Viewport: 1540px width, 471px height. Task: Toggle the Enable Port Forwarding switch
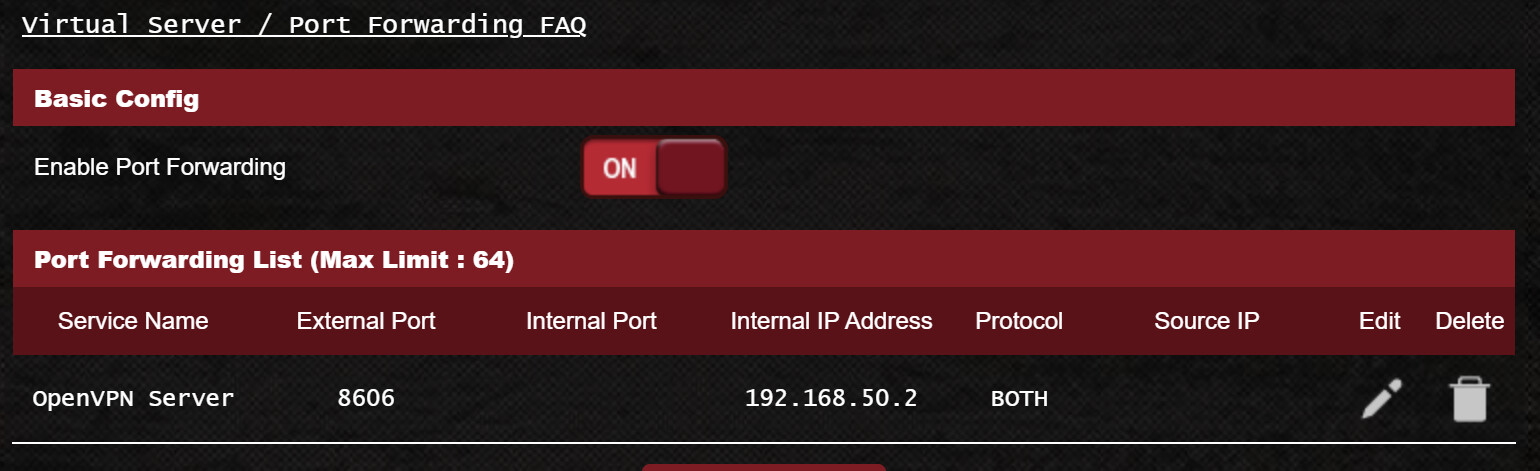click(x=653, y=167)
